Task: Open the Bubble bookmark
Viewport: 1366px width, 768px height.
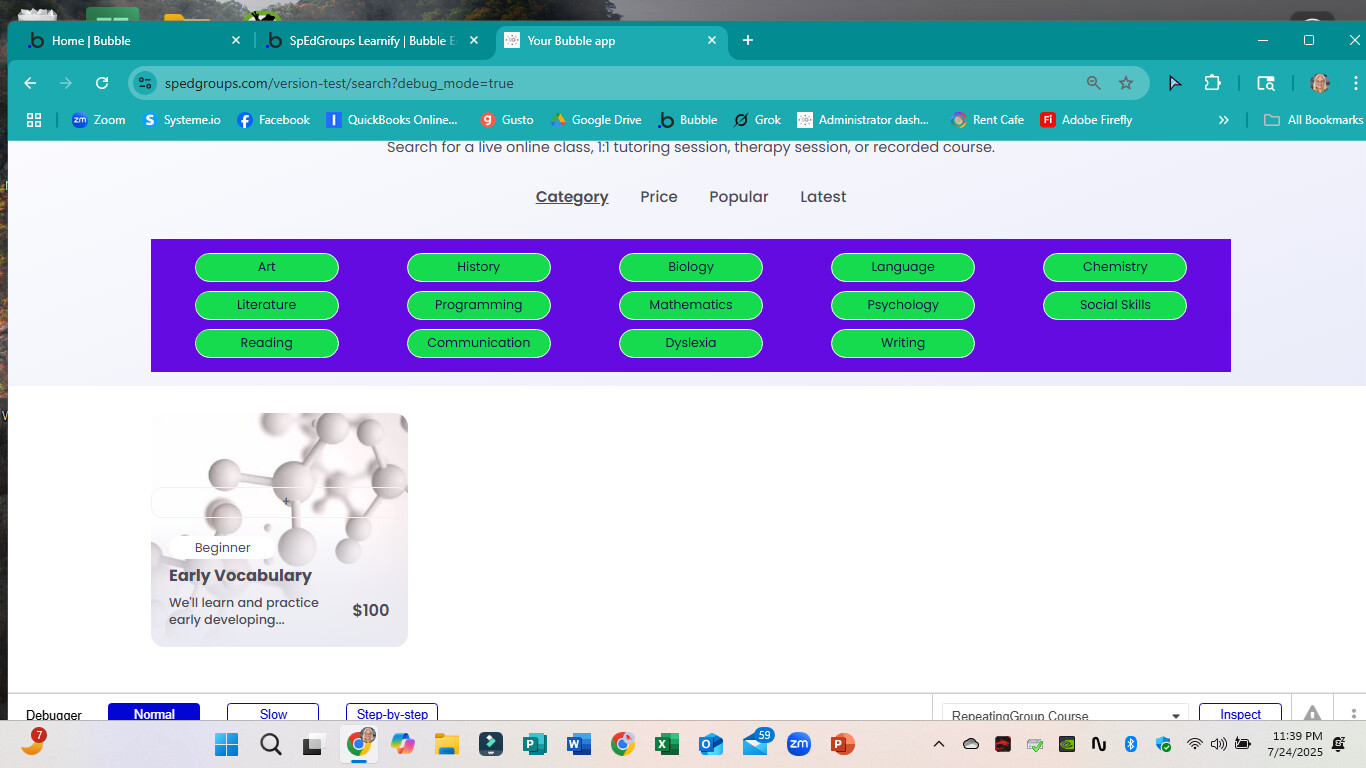Action: (x=688, y=120)
